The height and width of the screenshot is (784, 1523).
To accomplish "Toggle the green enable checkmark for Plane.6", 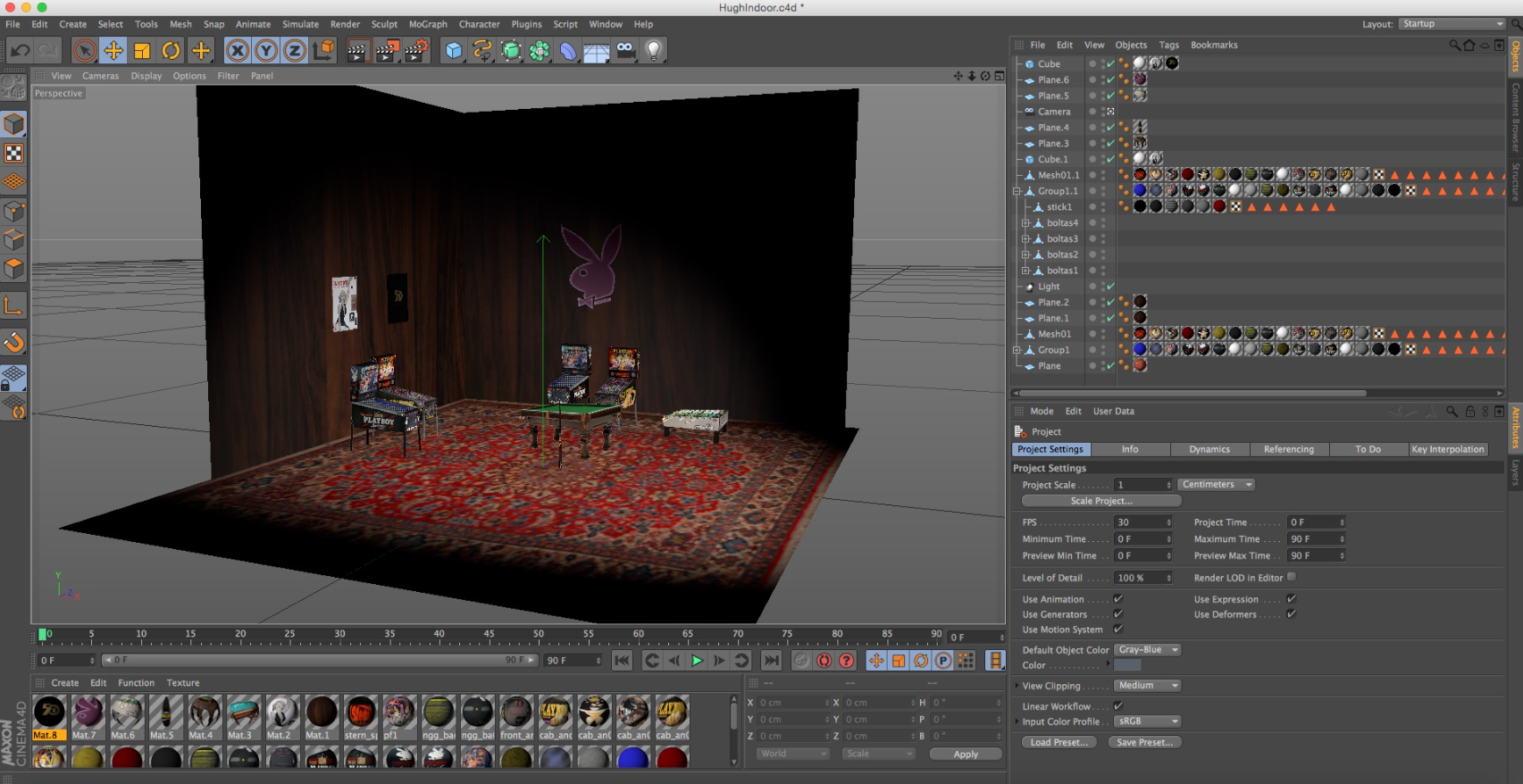I will click(x=1111, y=79).
